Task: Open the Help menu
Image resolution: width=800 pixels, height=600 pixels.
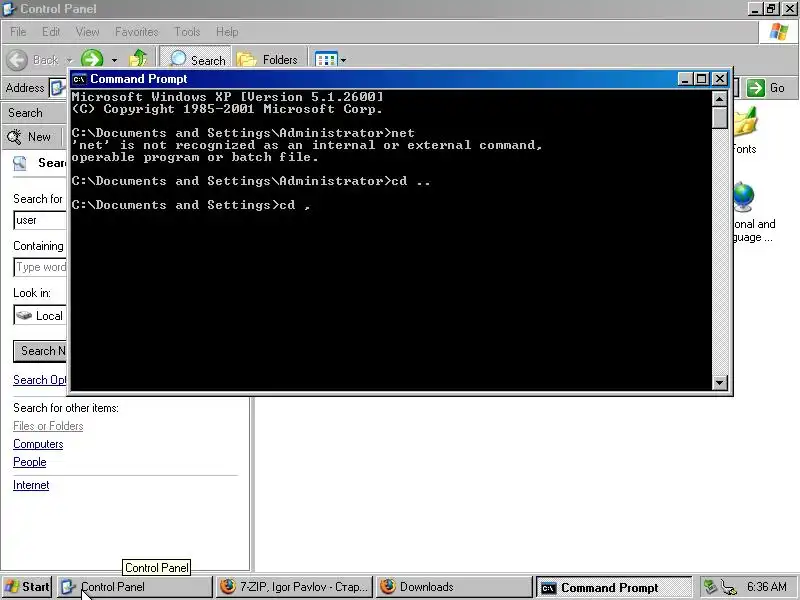Action: tap(227, 32)
